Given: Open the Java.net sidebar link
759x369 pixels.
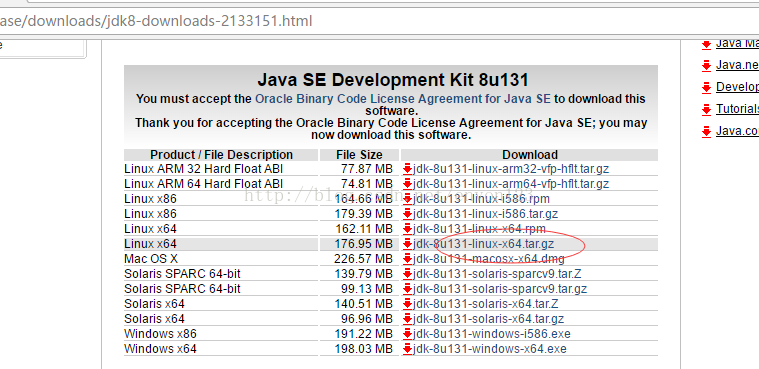Looking at the screenshot, I should [737, 65].
